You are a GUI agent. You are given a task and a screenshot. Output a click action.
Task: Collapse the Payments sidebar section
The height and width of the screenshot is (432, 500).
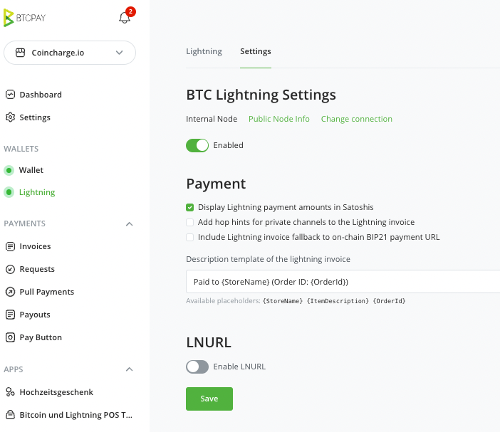click(129, 224)
